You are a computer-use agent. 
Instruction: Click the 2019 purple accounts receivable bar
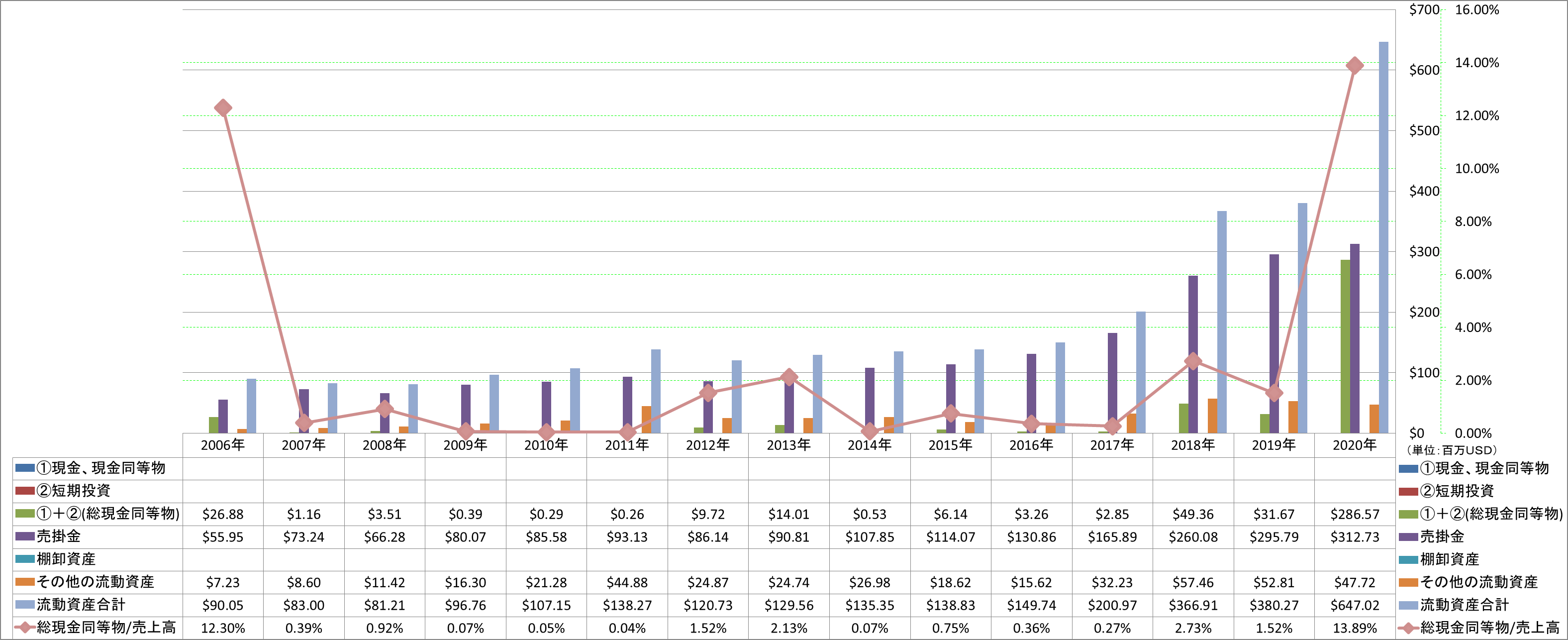pos(1274,343)
